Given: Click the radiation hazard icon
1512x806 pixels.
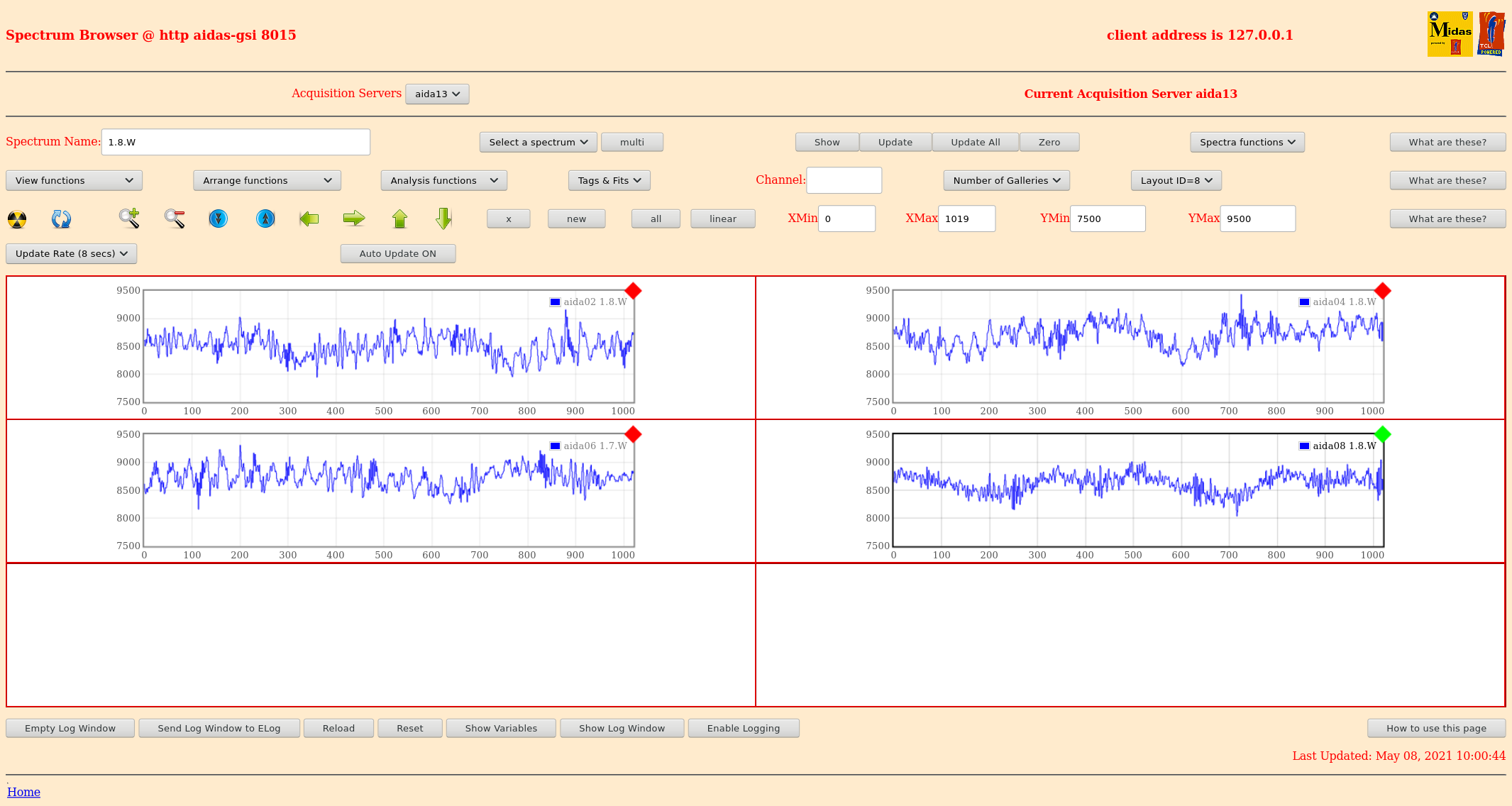Looking at the screenshot, I should click(17, 219).
